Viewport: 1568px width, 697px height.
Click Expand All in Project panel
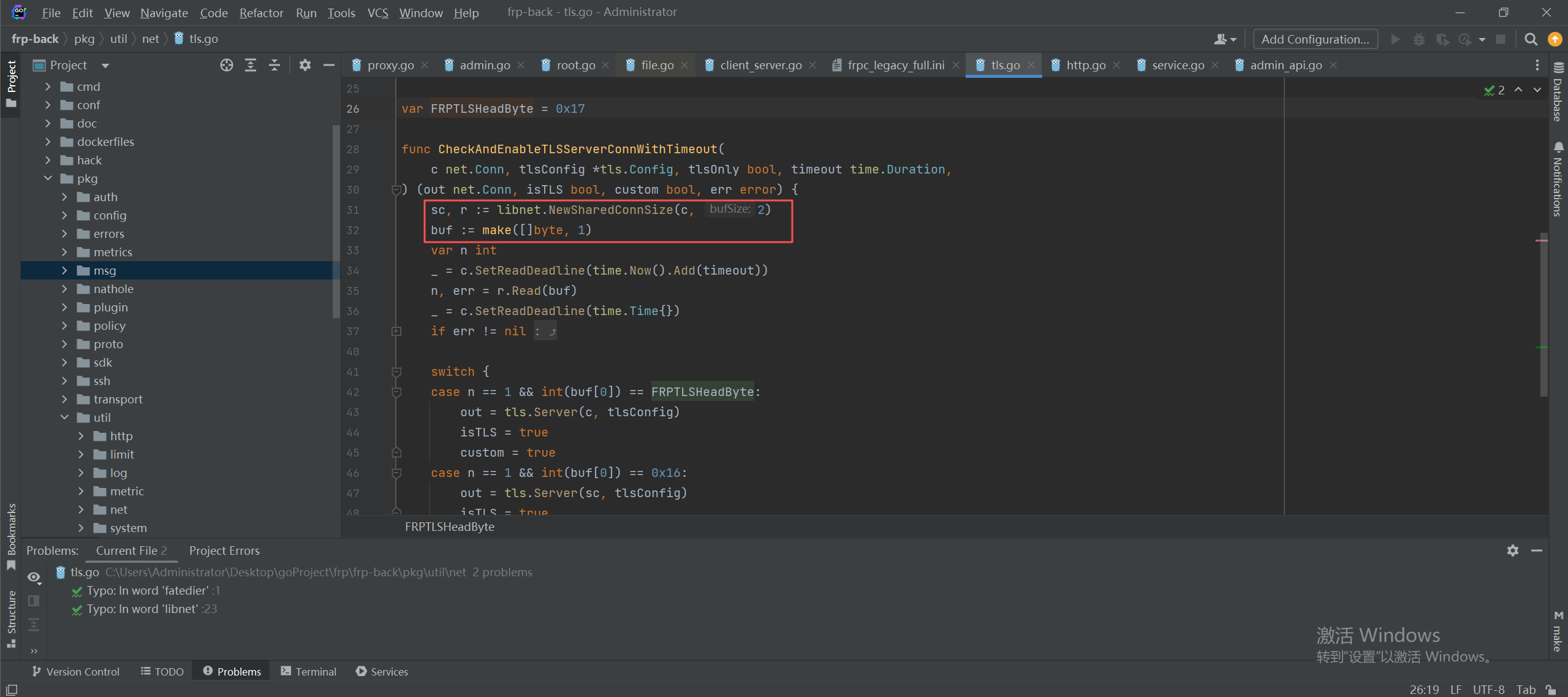coord(251,65)
